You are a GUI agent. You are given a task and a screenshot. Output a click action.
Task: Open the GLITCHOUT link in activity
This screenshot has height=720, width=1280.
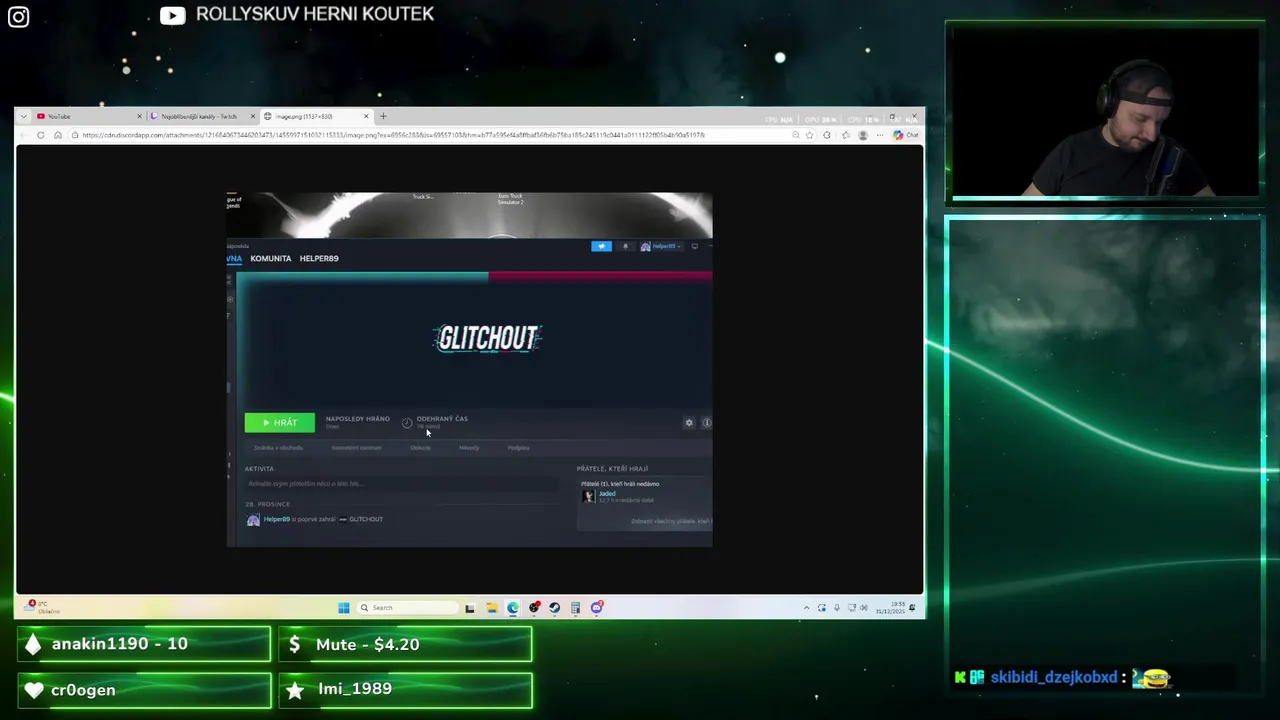[x=366, y=519]
